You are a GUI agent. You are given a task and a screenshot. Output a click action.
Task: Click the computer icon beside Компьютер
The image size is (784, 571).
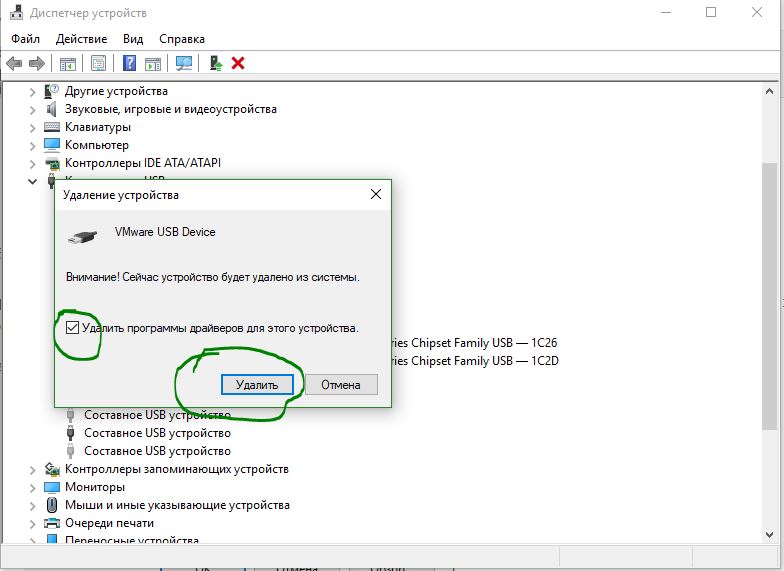coord(52,145)
